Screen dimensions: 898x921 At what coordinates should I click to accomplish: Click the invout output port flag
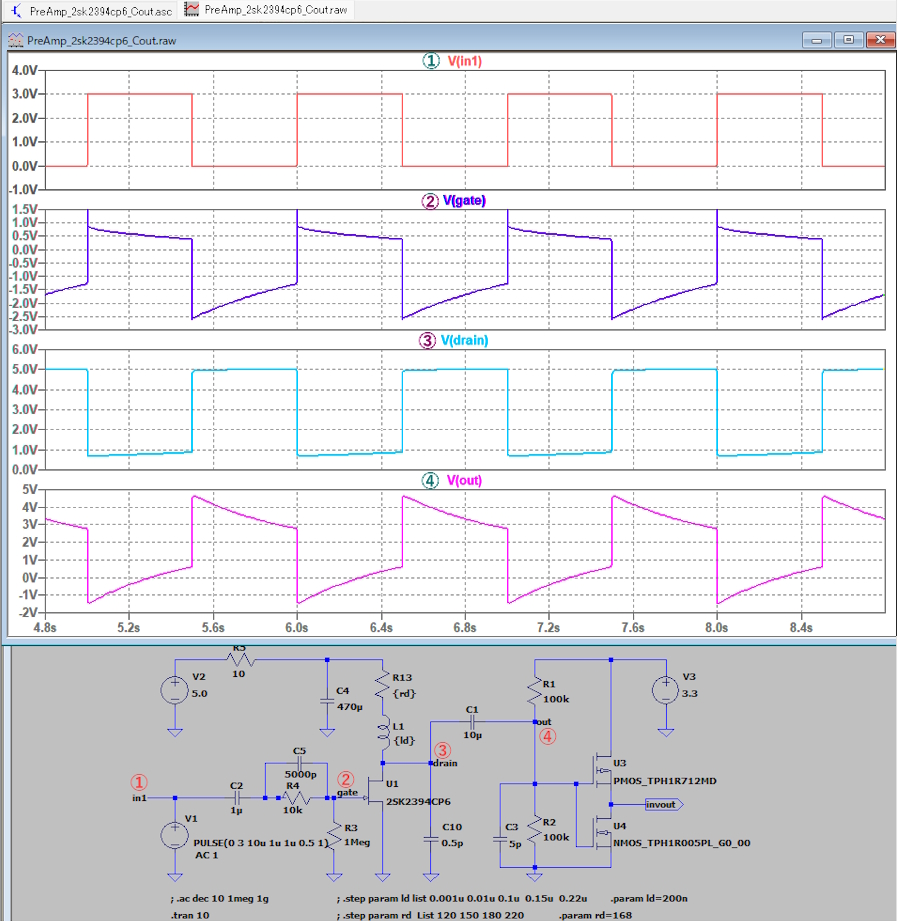pos(664,805)
